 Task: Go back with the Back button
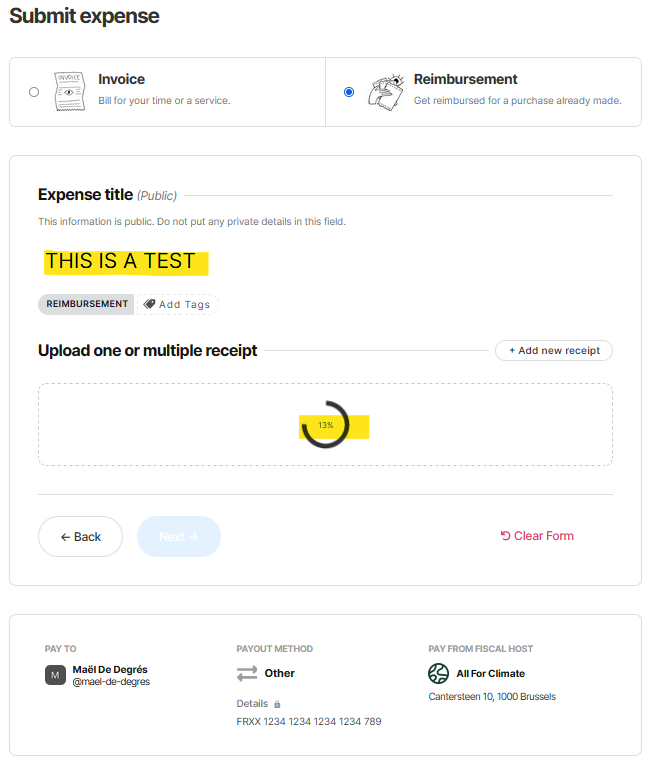click(x=80, y=537)
